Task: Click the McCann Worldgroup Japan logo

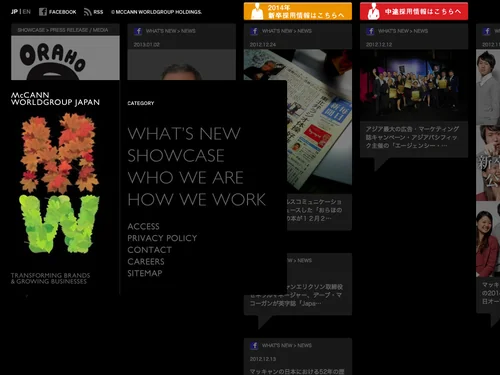Action: (x=55, y=99)
